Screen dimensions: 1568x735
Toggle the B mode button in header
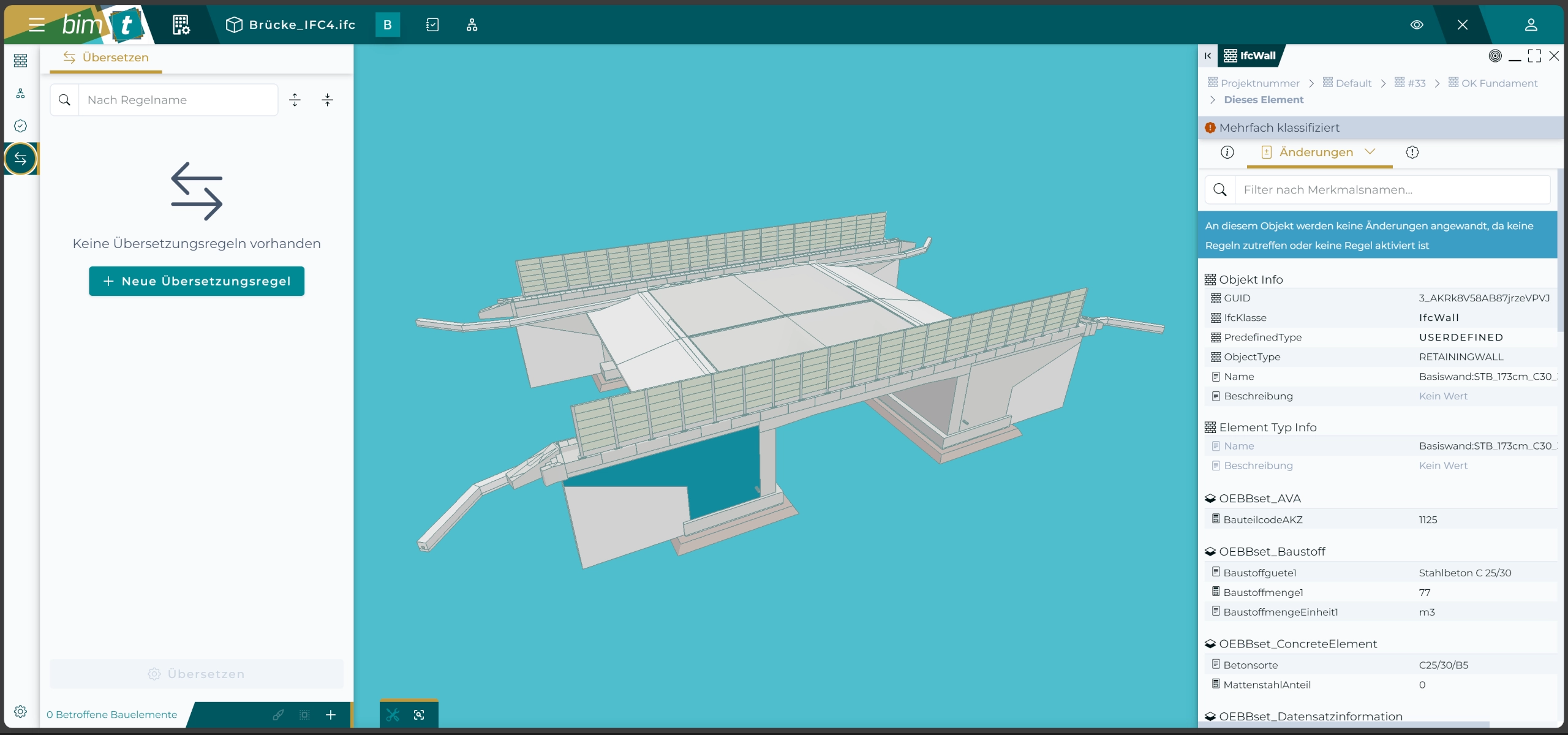click(387, 24)
